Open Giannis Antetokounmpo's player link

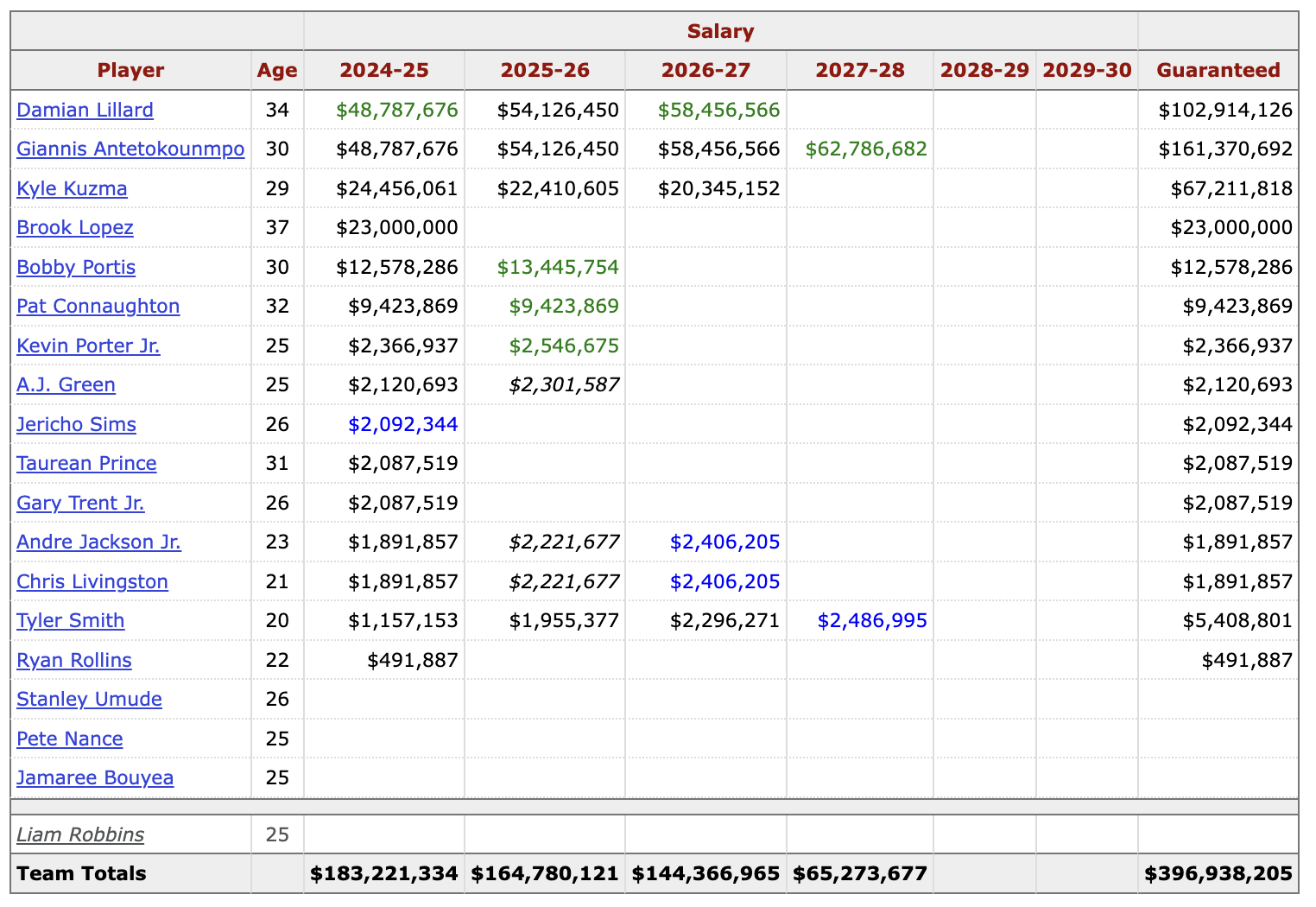point(130,149)
